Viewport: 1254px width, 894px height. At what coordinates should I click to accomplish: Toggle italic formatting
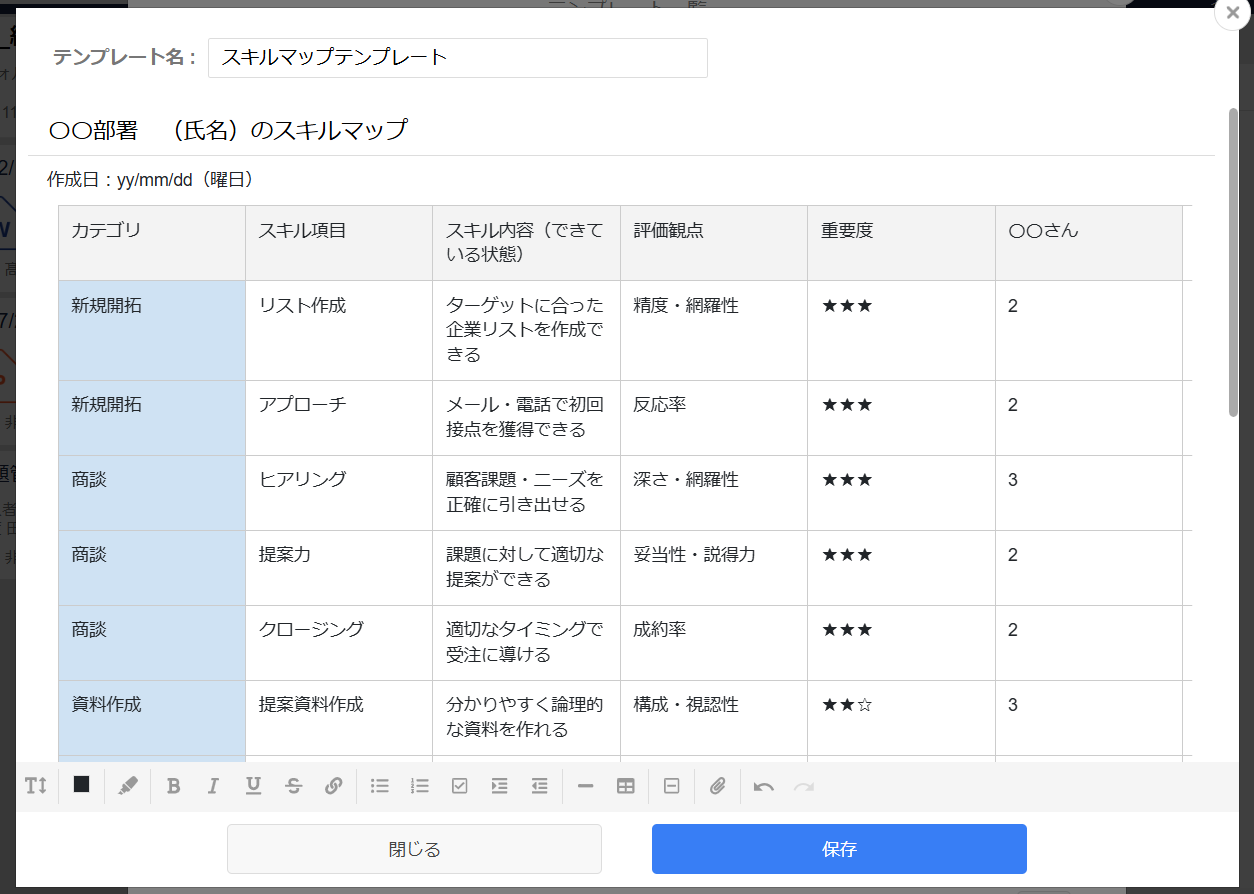(x=213, y=786)
